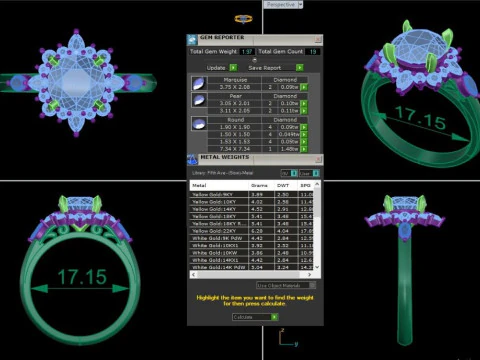This screenshot has height=360, width=480.
Task: Select the Yellow Gold:10KY row
Action: (252, 202)
